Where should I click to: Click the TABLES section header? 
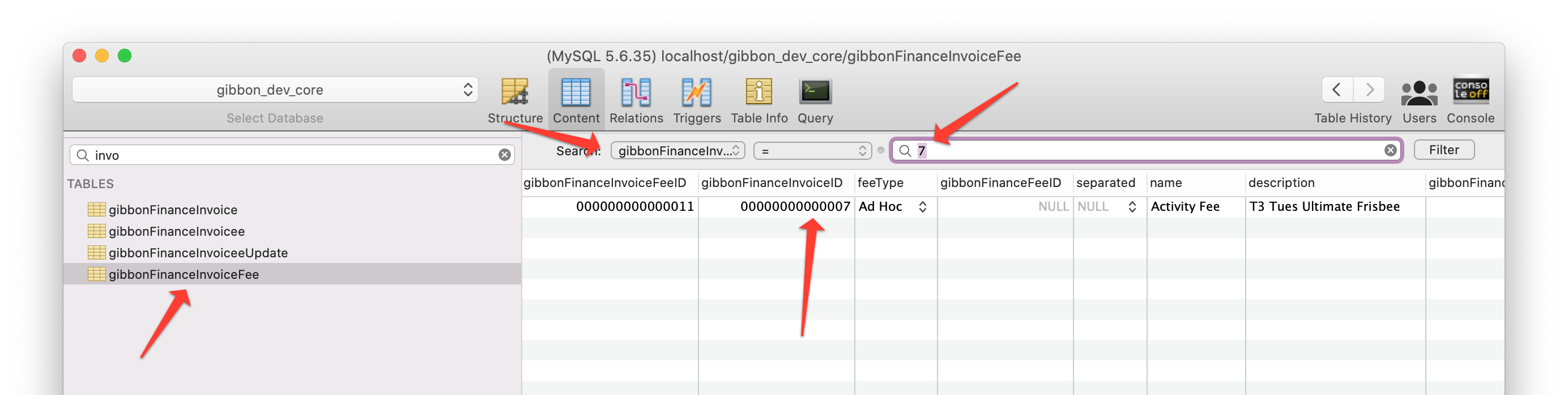[91, 184]
